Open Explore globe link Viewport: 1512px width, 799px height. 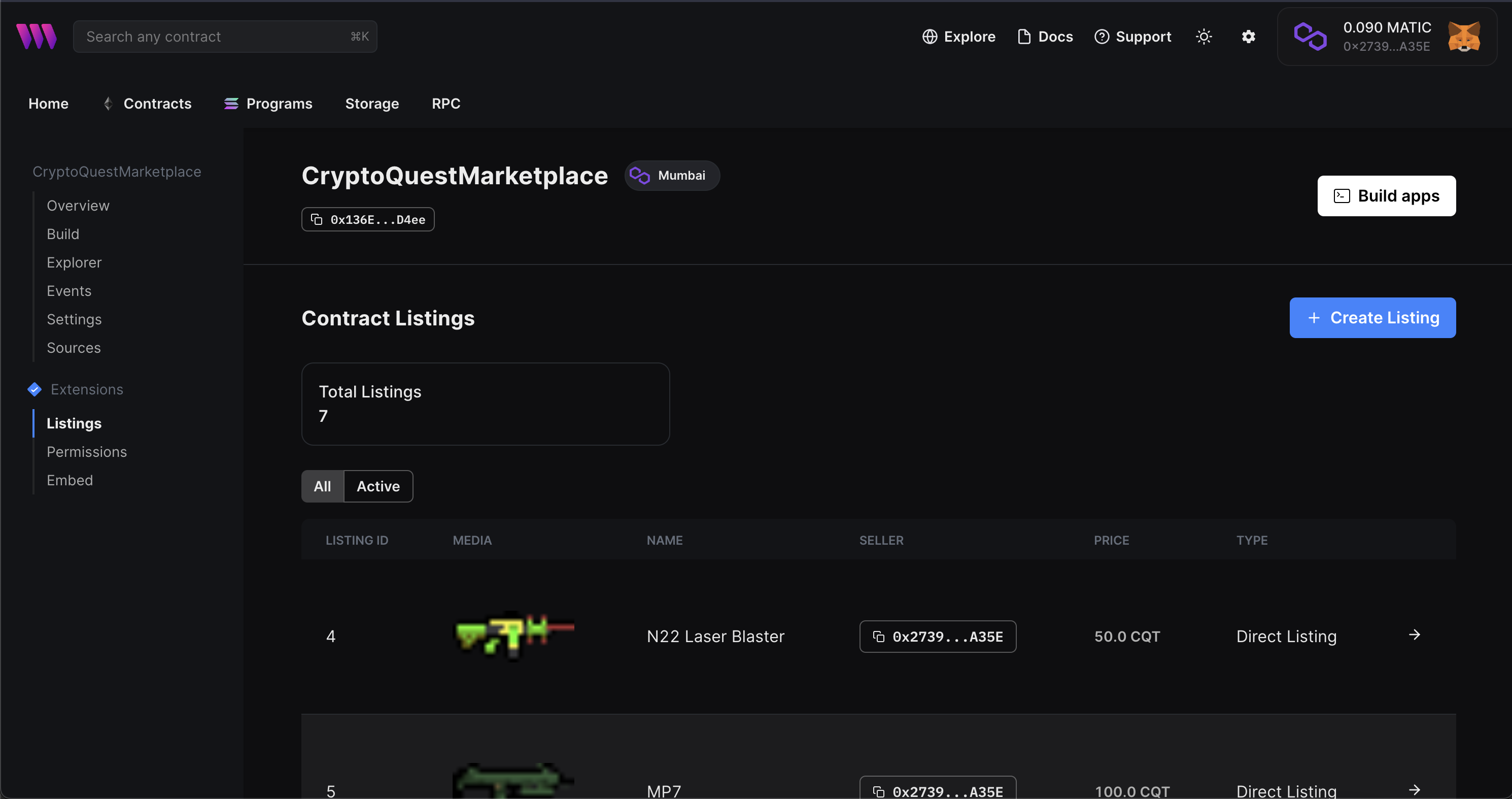click(x=958, y=37)
